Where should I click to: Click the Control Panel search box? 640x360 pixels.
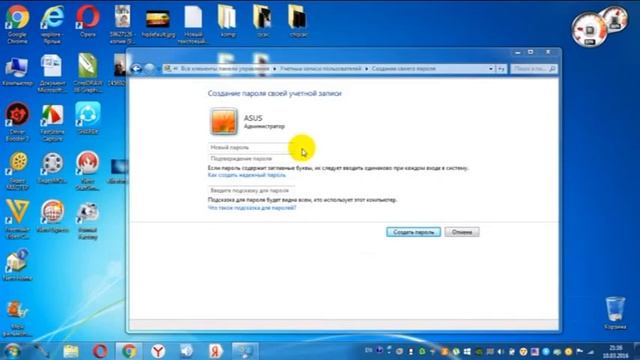(534, 69)
